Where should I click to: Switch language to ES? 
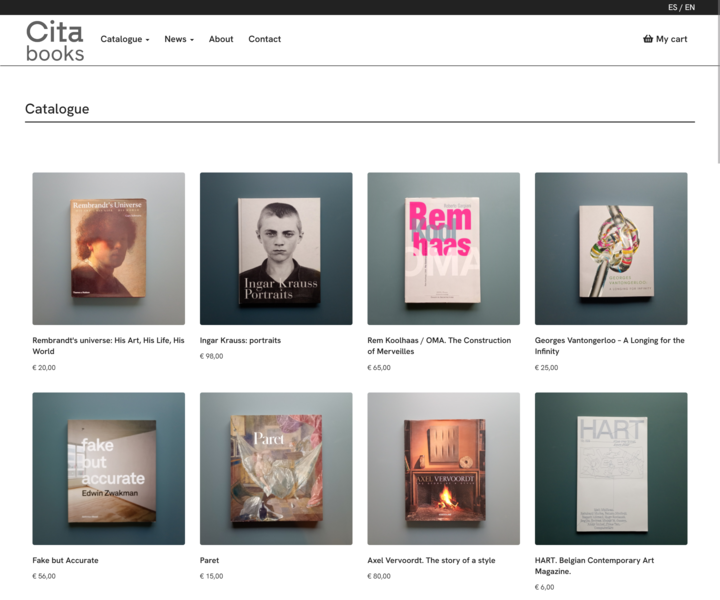click(x=673, y=7)
